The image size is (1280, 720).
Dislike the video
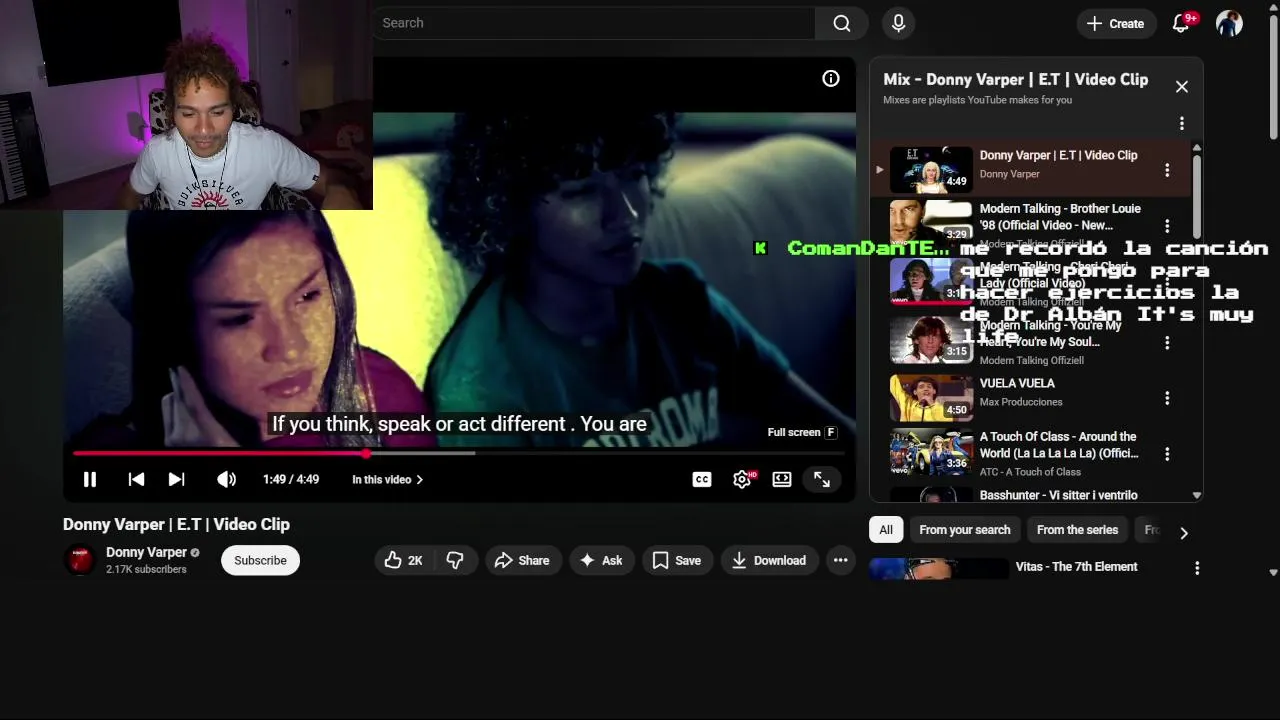pyautogui.click(x=455, y=561)
